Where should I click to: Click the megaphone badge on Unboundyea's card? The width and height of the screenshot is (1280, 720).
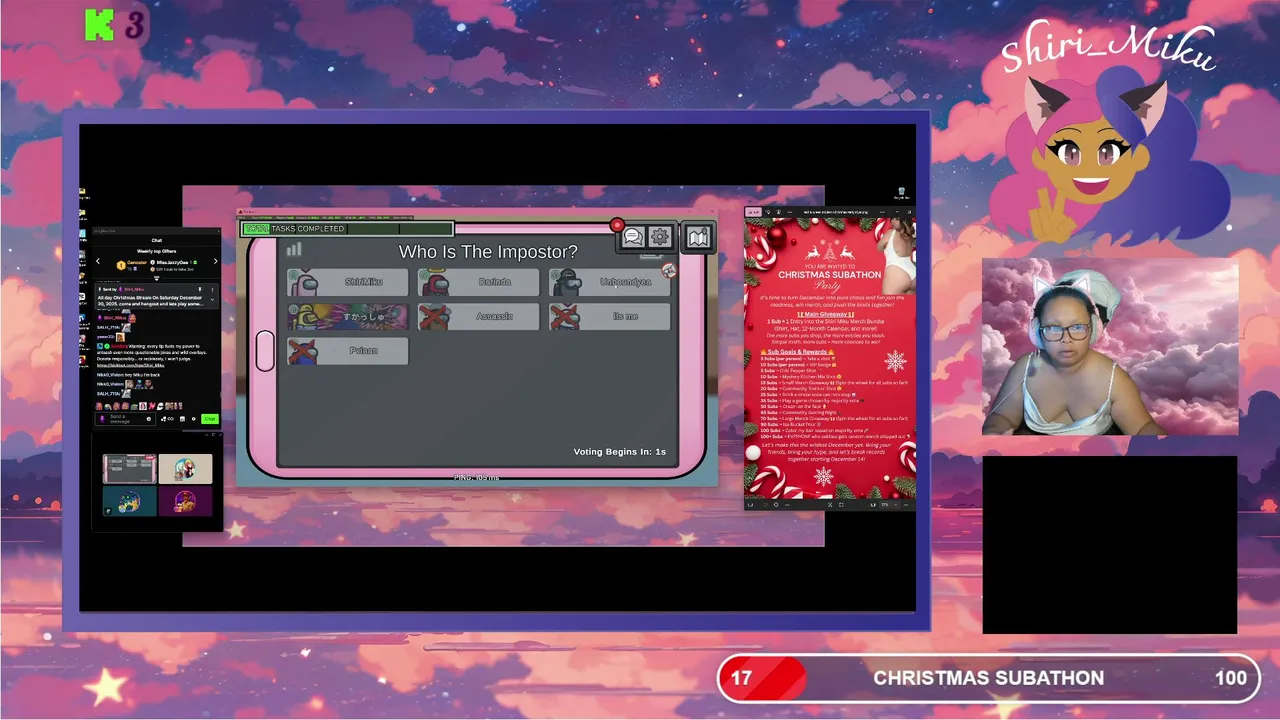tap(669, 270)
